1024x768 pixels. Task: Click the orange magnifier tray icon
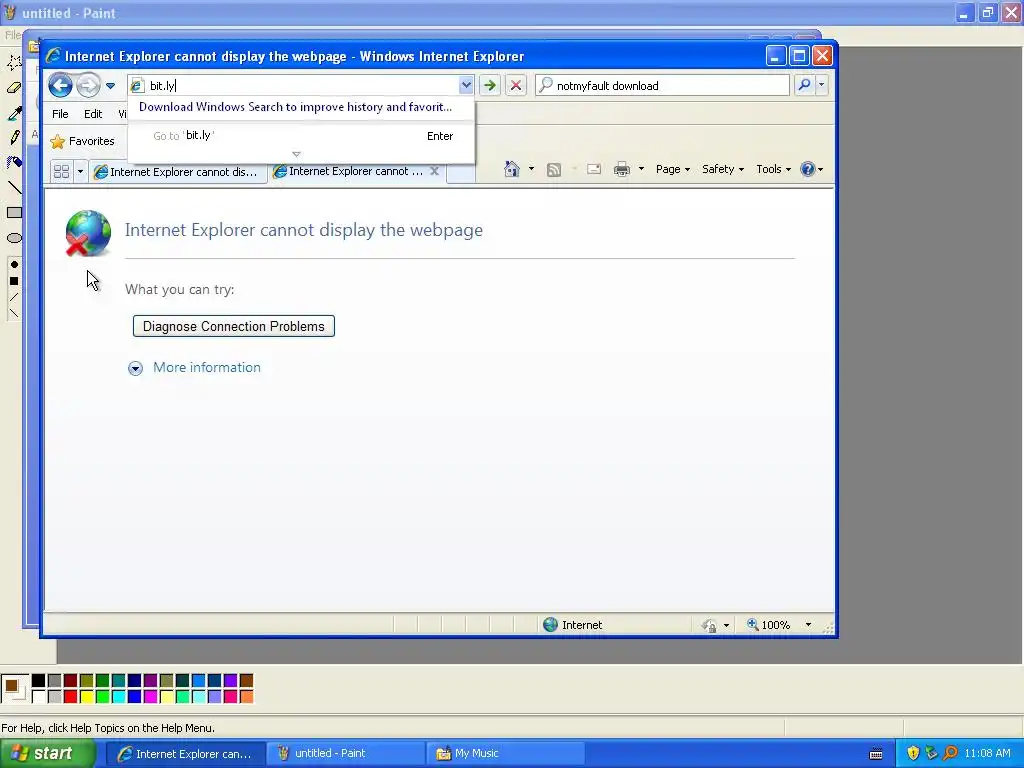coord(950,753)
